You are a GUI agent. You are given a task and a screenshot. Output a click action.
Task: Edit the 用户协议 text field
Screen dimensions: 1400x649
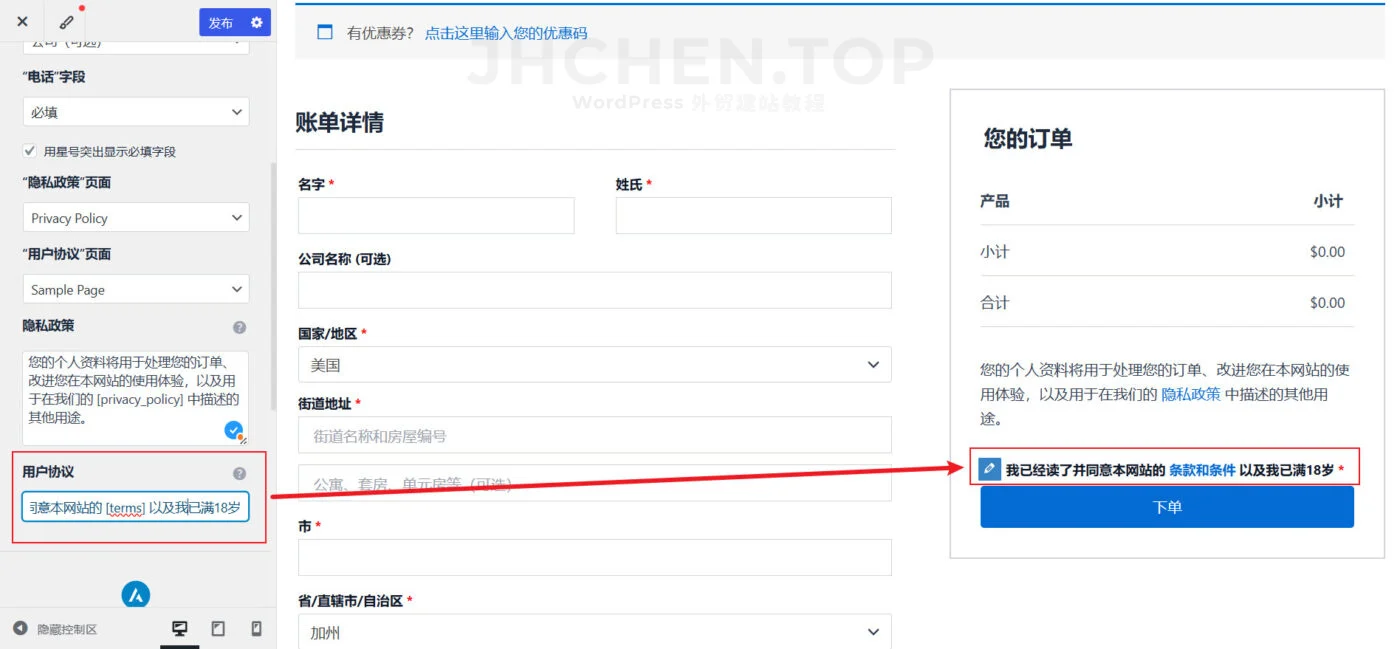(136, 508)
